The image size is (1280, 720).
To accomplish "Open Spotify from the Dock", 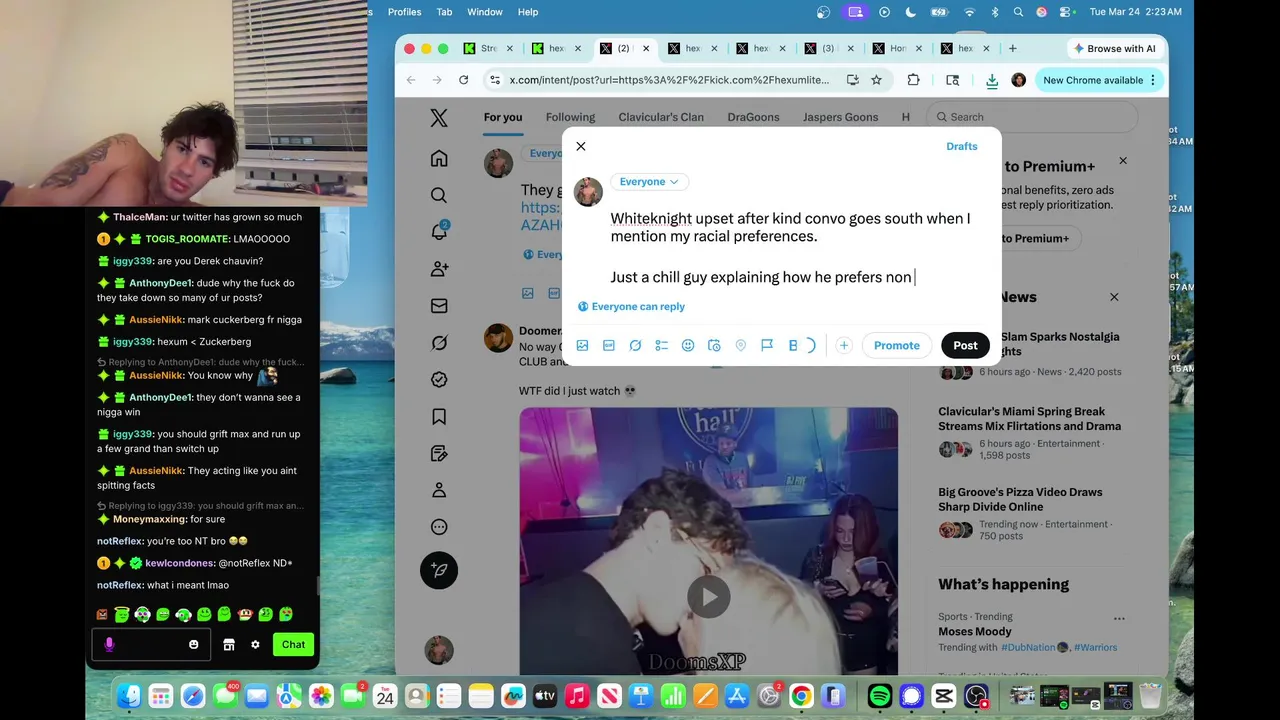I will [879, 695].
